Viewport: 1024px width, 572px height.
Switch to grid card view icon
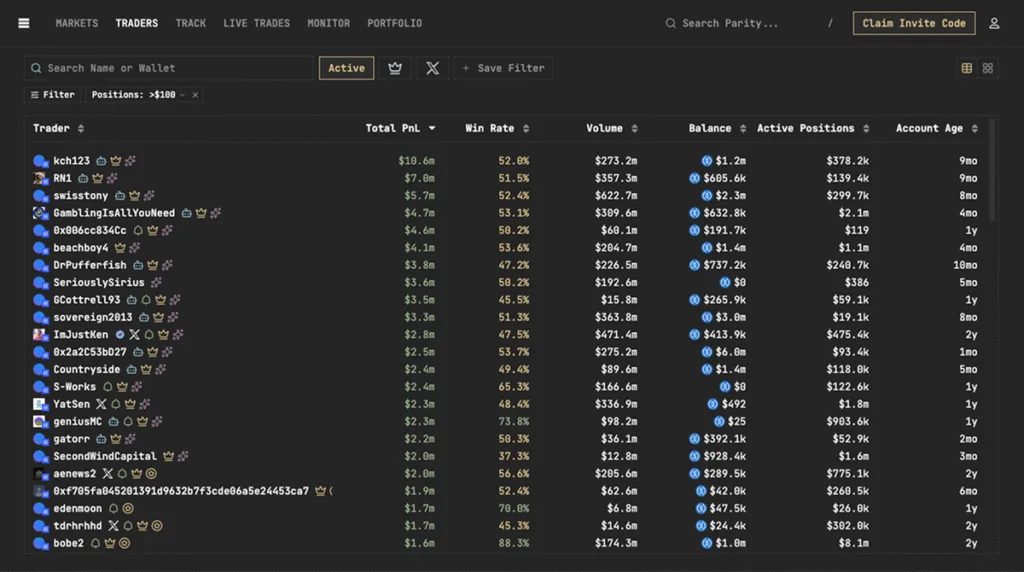pos(988,68)
